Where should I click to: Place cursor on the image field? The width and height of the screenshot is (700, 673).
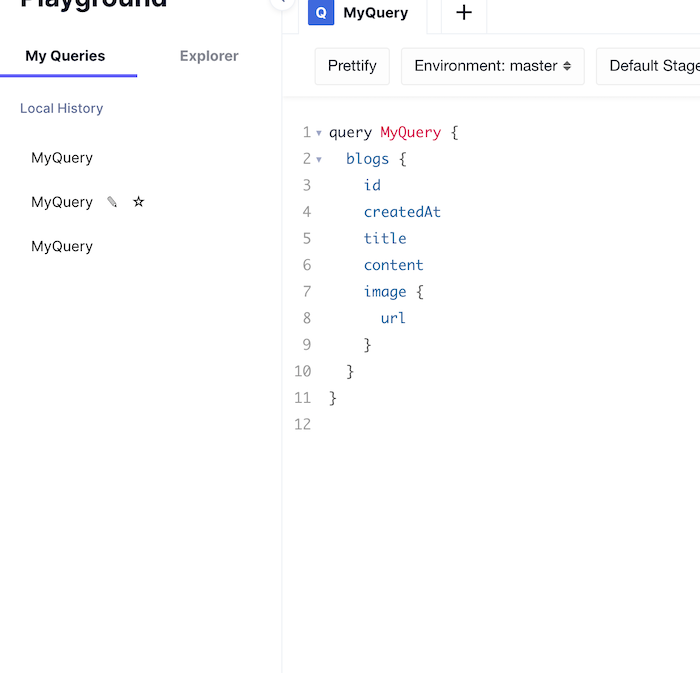(x=385, y=292)
